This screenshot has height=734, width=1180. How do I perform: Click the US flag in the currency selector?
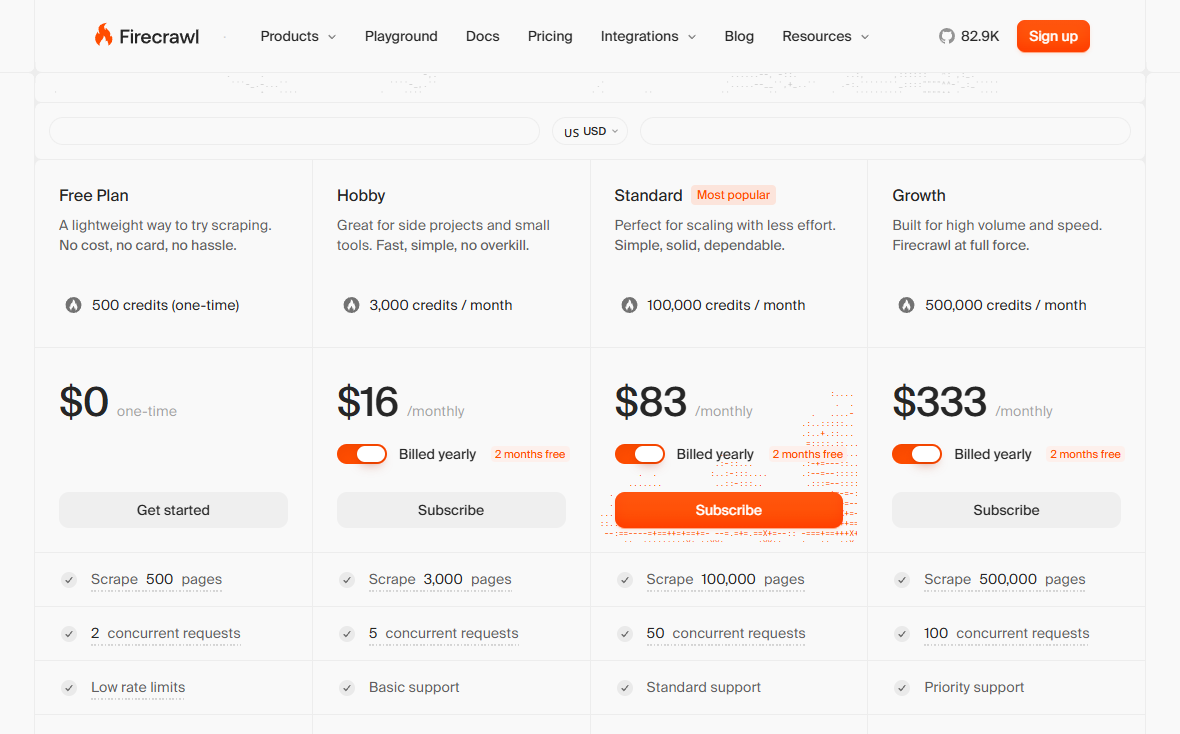click(570, 131)
